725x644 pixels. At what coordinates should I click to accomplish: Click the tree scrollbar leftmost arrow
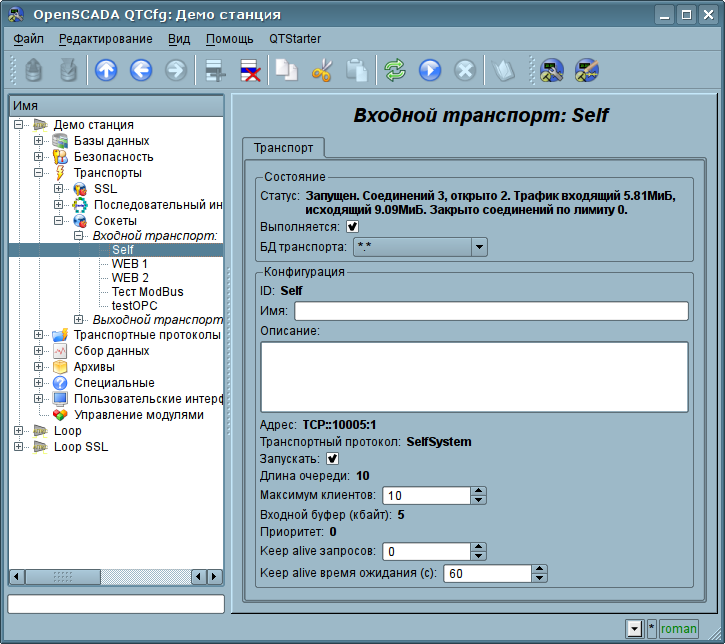(17, 577)
